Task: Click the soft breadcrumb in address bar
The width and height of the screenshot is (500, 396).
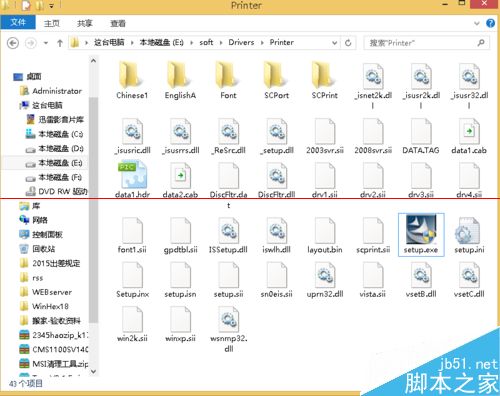Action: (x=206, y=42)
